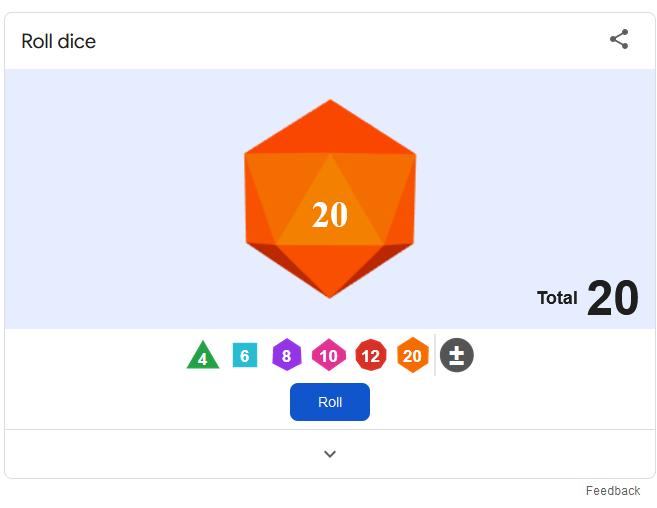Click the top facet of the large orange die
The height and width of the screenshot is (508, 657).
pos(330,130)
